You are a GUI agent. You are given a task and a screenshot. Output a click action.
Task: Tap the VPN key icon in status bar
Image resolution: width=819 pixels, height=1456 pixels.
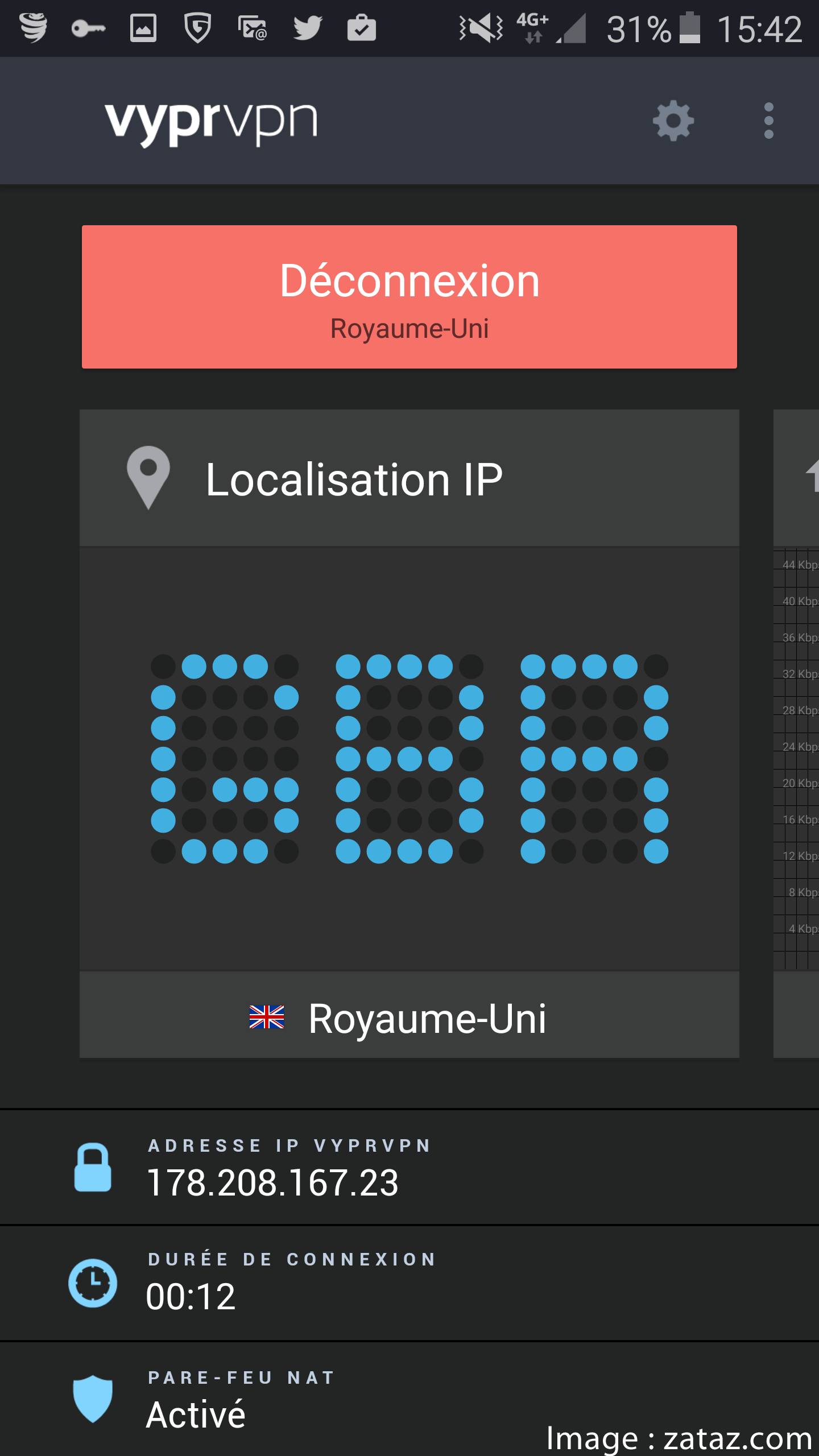point(88,28)
